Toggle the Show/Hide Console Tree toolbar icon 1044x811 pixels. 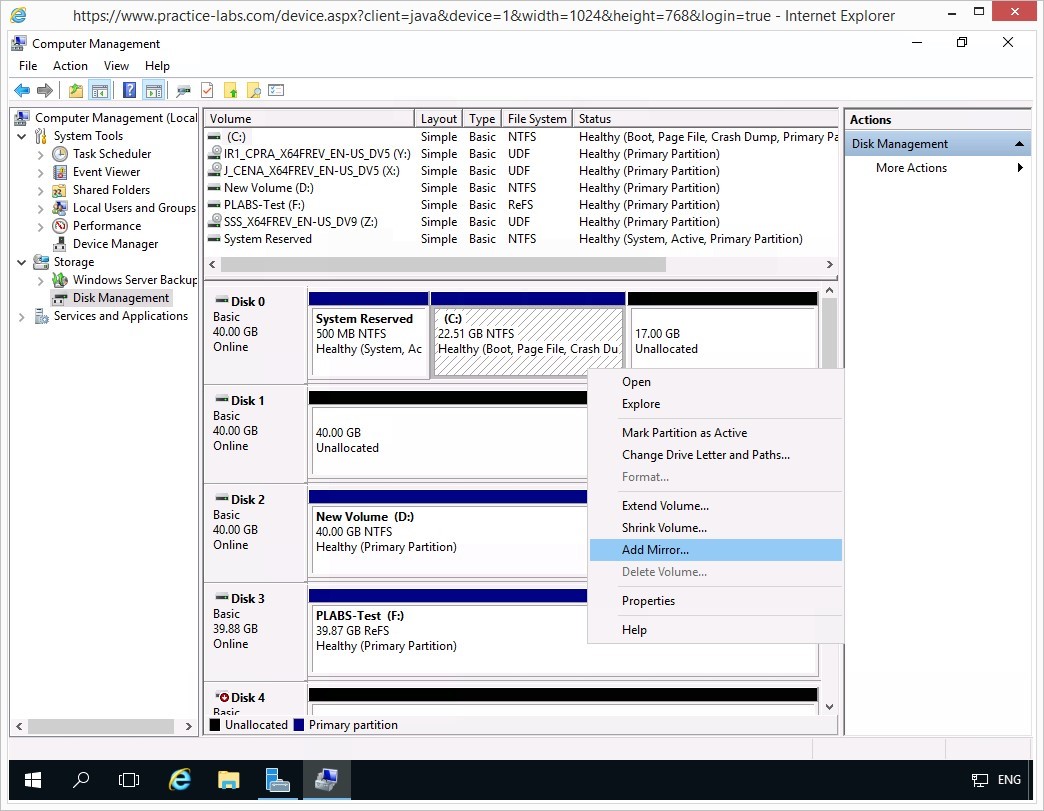100,90
